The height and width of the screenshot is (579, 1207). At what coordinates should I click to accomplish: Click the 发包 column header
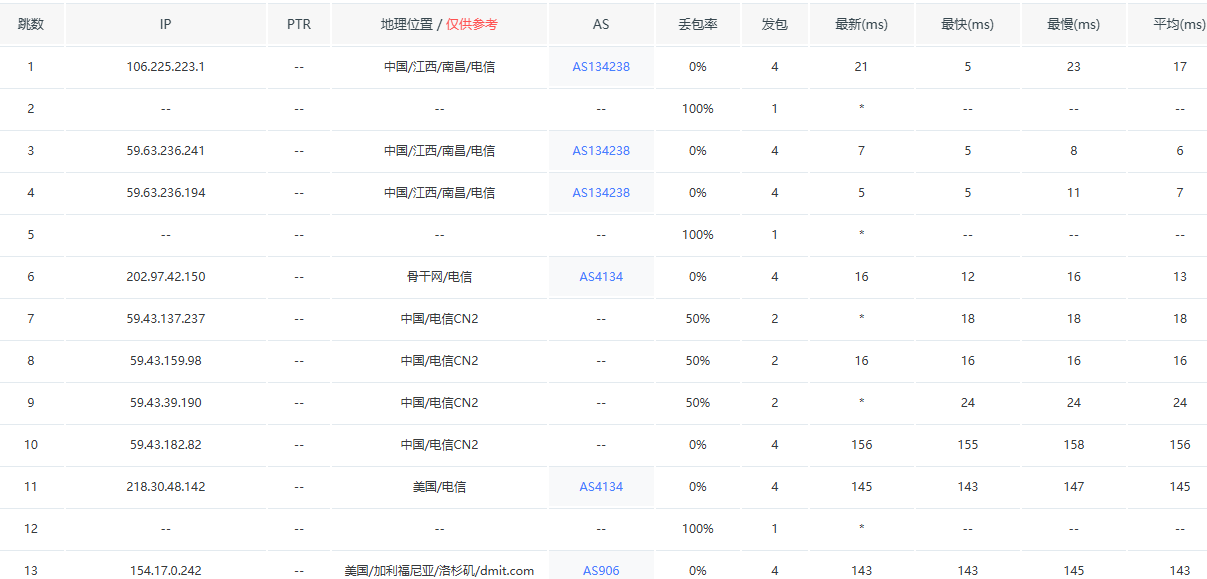click(x=775, y=24)
